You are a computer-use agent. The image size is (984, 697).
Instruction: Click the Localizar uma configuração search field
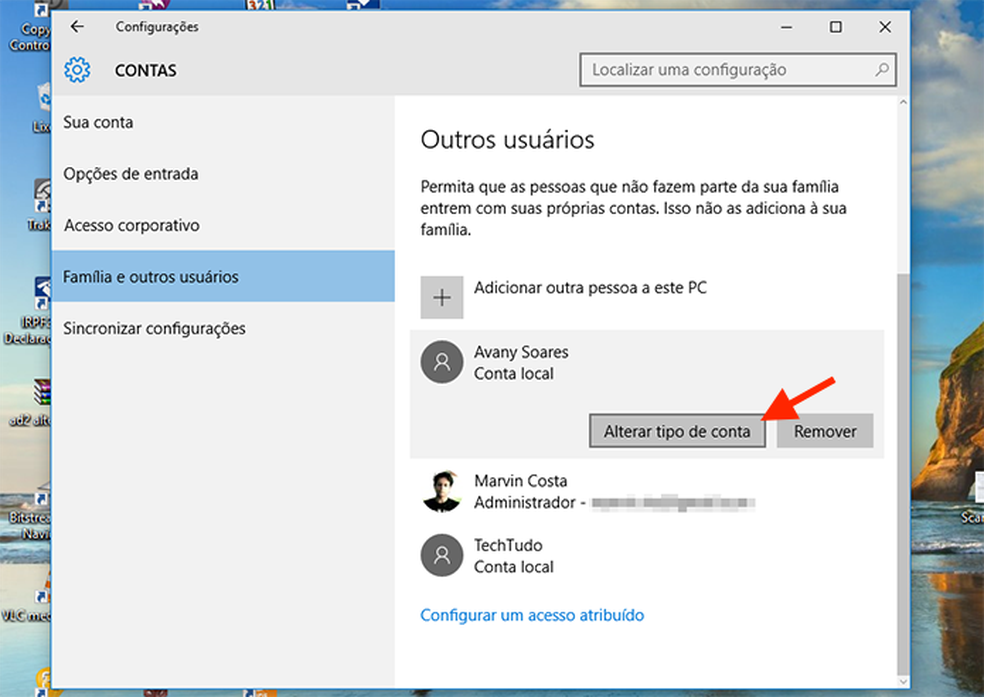(x=730, y=70)
